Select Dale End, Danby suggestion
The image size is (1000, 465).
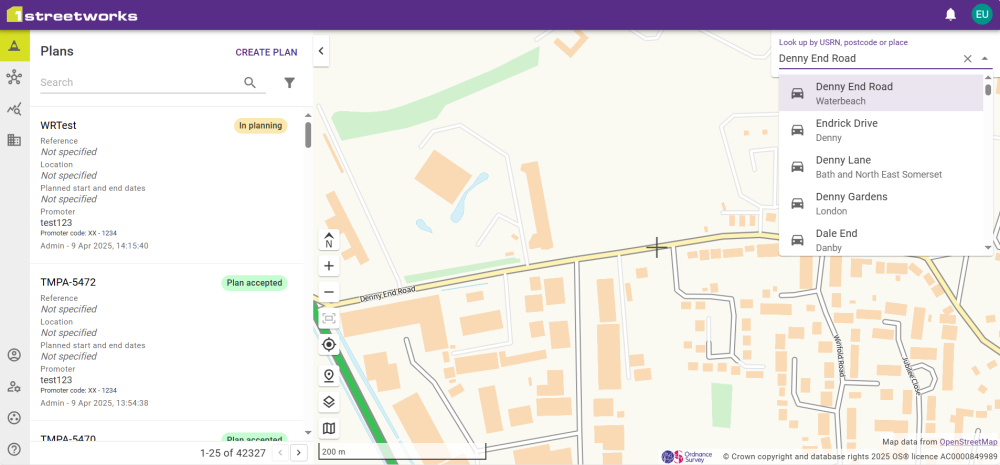881,240
